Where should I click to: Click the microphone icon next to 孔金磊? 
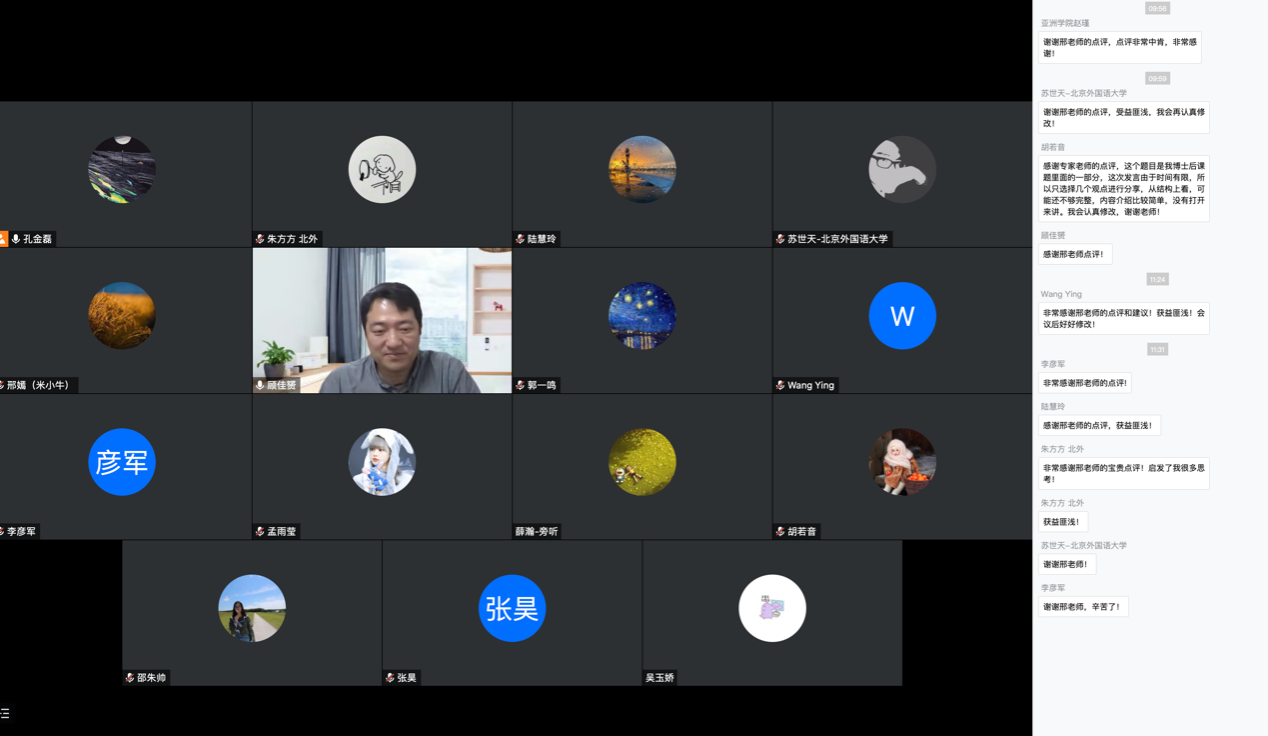pyautogui.click(x=16, y=239)
